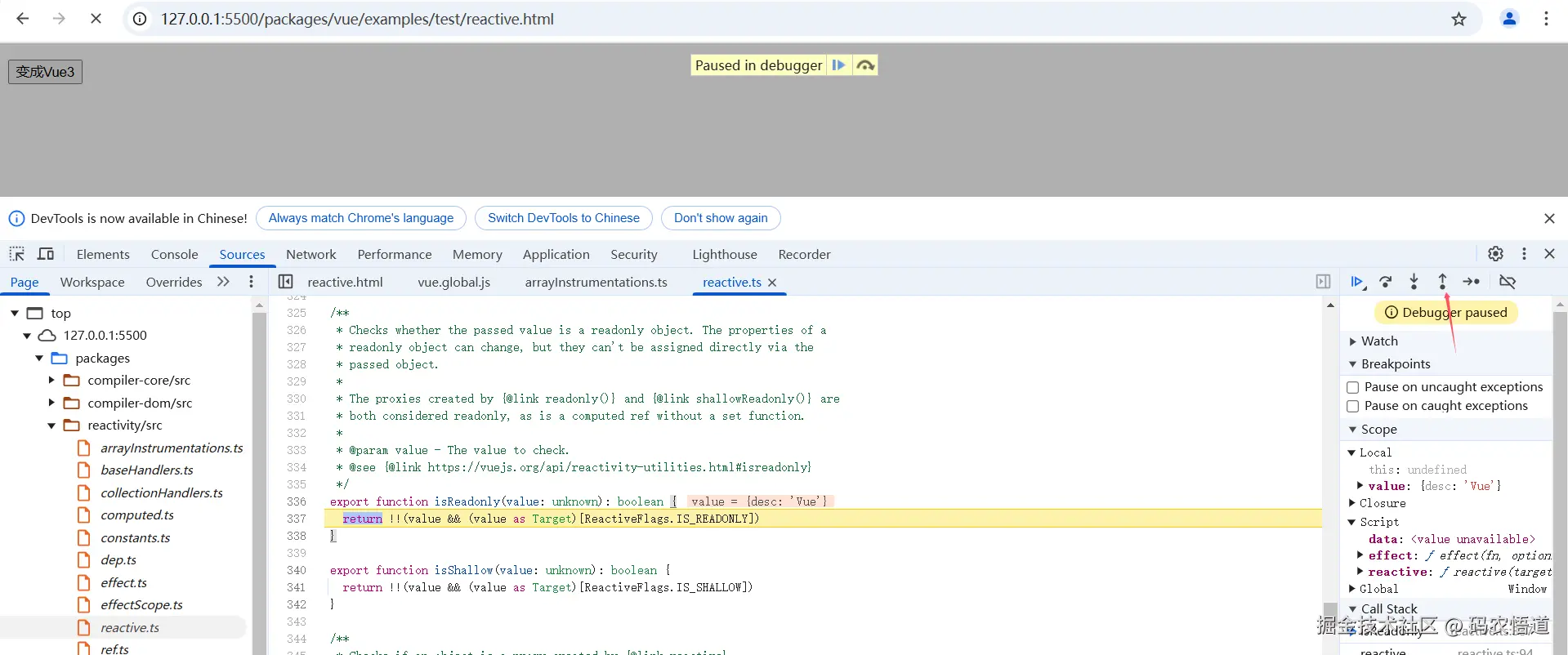Collapse the Breakpoints section

tap(1352, 364)
